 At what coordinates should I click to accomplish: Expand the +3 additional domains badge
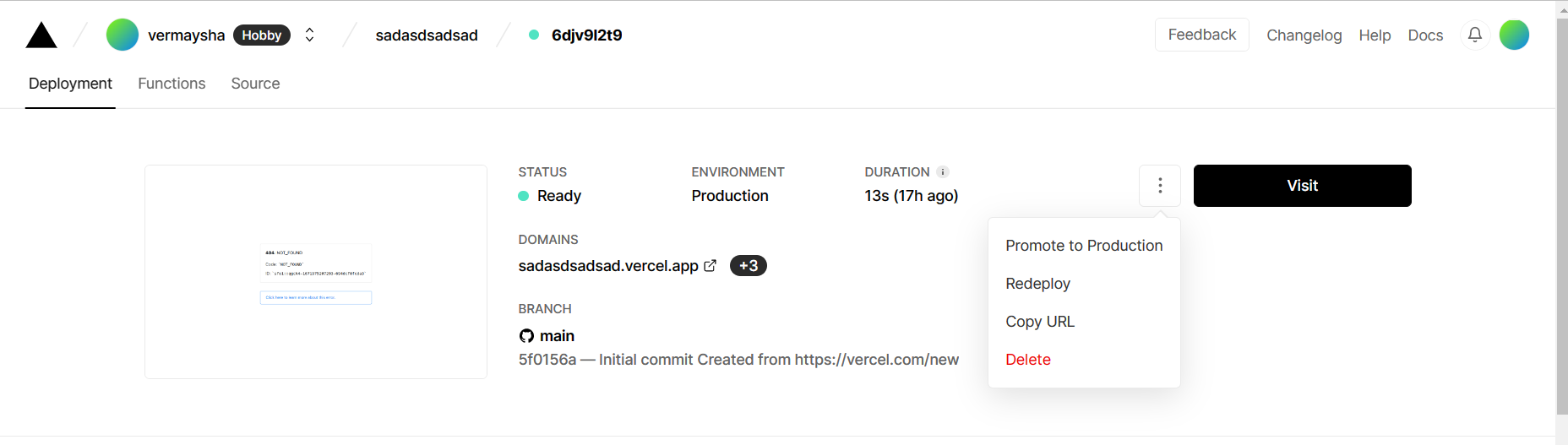pyautogui.click(x=748, y=266)
